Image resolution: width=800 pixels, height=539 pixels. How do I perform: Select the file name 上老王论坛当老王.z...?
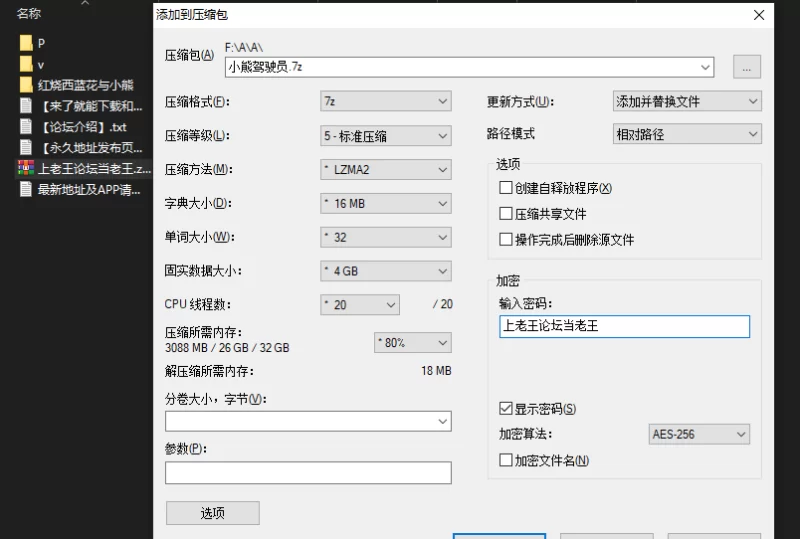click(94, 168)
